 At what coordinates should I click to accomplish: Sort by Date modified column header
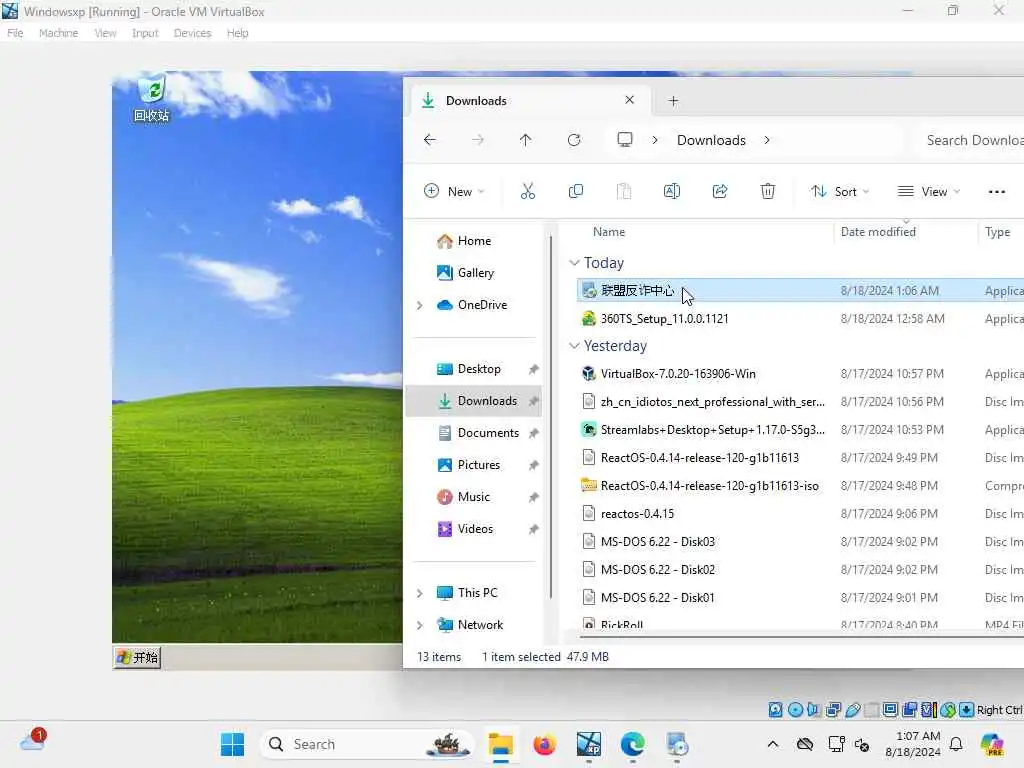[x=878, y=232]
